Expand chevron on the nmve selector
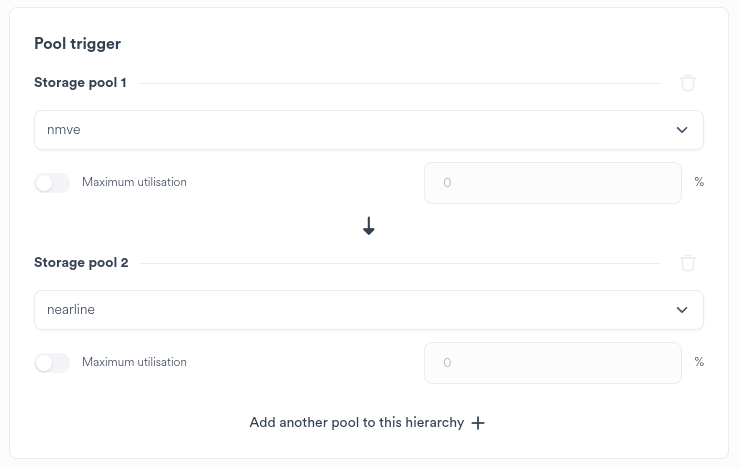 pos(682,130)
